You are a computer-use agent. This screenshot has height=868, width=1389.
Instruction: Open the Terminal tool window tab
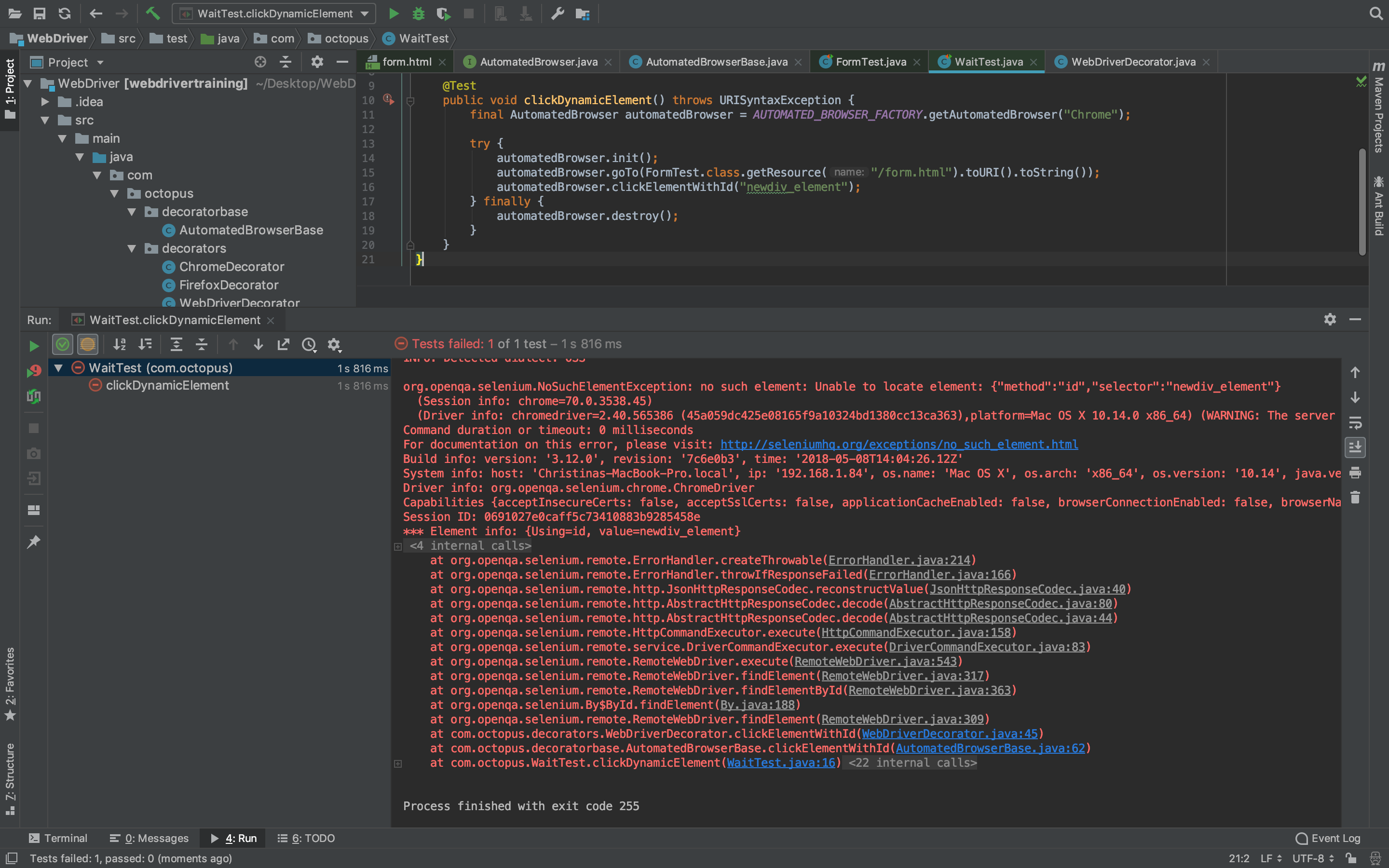coord(58,838)
